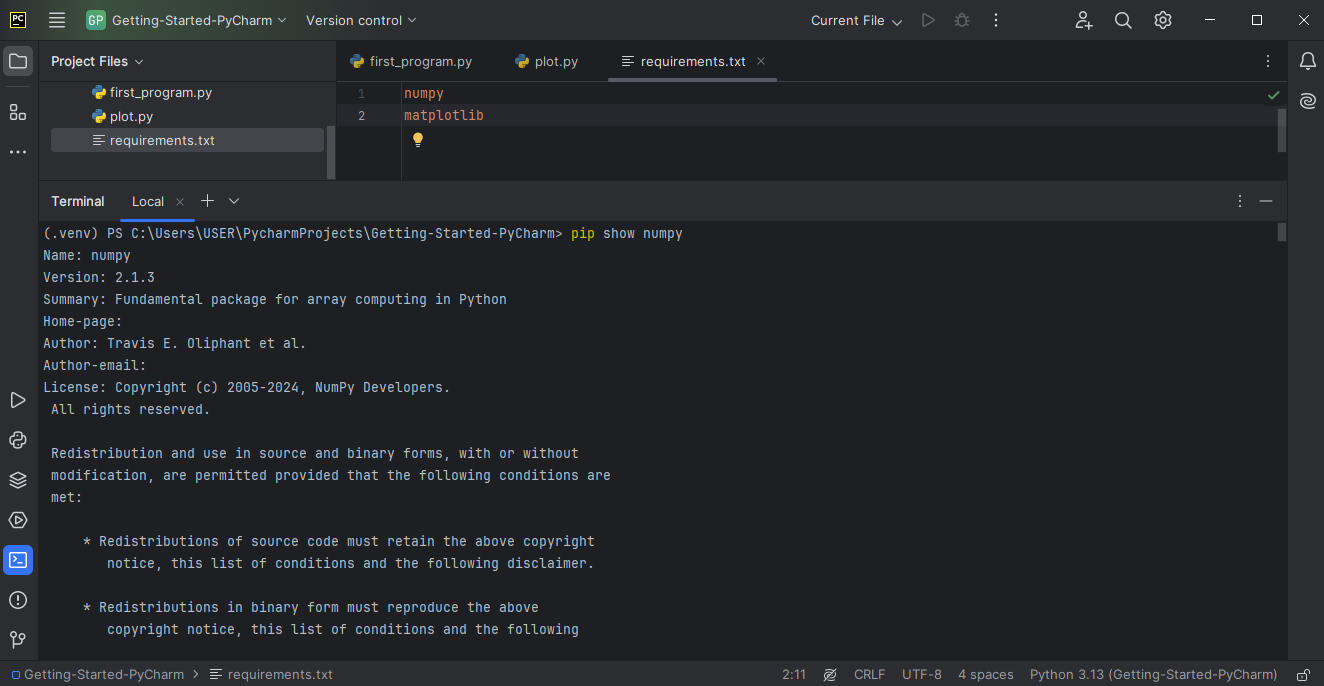Click the editor vertical scrollbar

[1282, 130]
